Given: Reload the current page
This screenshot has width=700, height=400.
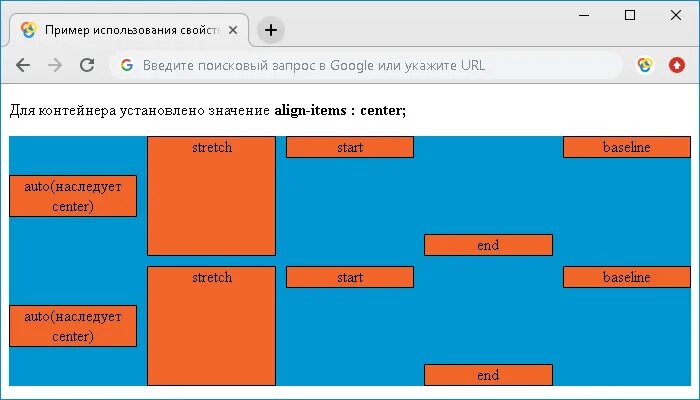Looking at the screenshot, I should [x=87, y=65].
